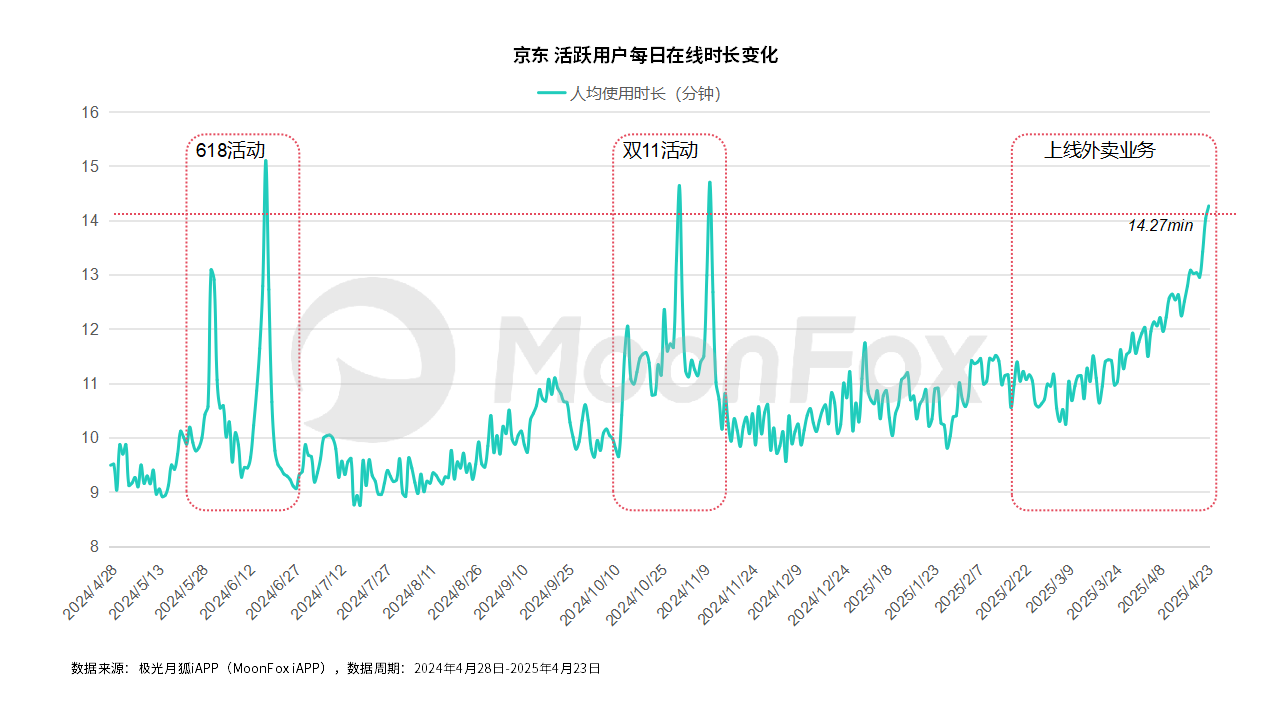
Task: Click x-axis date 2024/7/12
Action: [318, 591]
